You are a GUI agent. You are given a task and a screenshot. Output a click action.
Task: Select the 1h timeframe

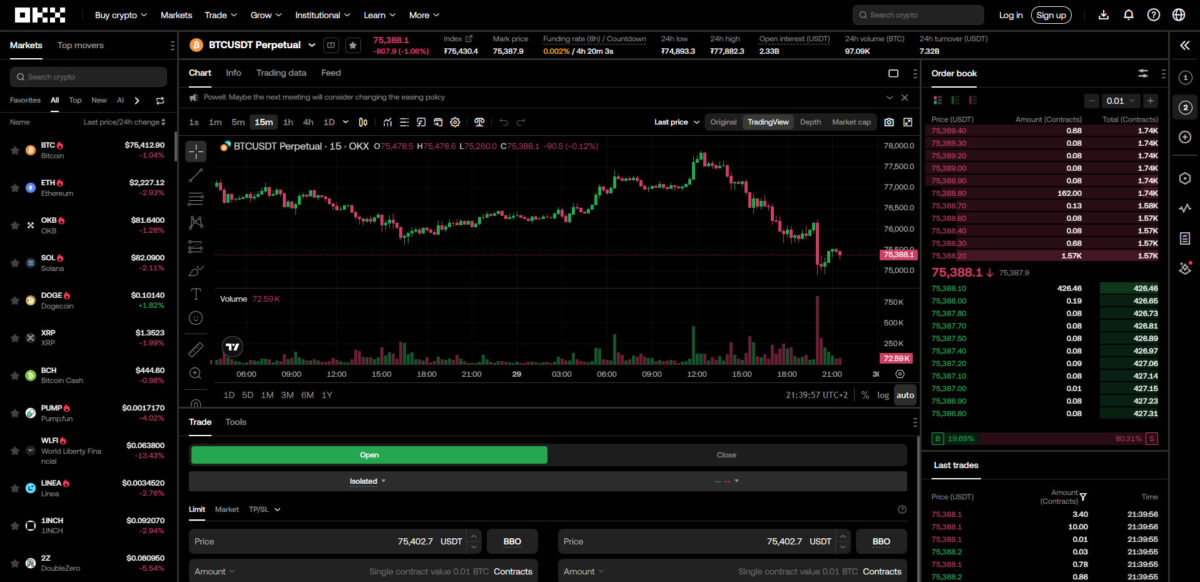pos(288,122)
